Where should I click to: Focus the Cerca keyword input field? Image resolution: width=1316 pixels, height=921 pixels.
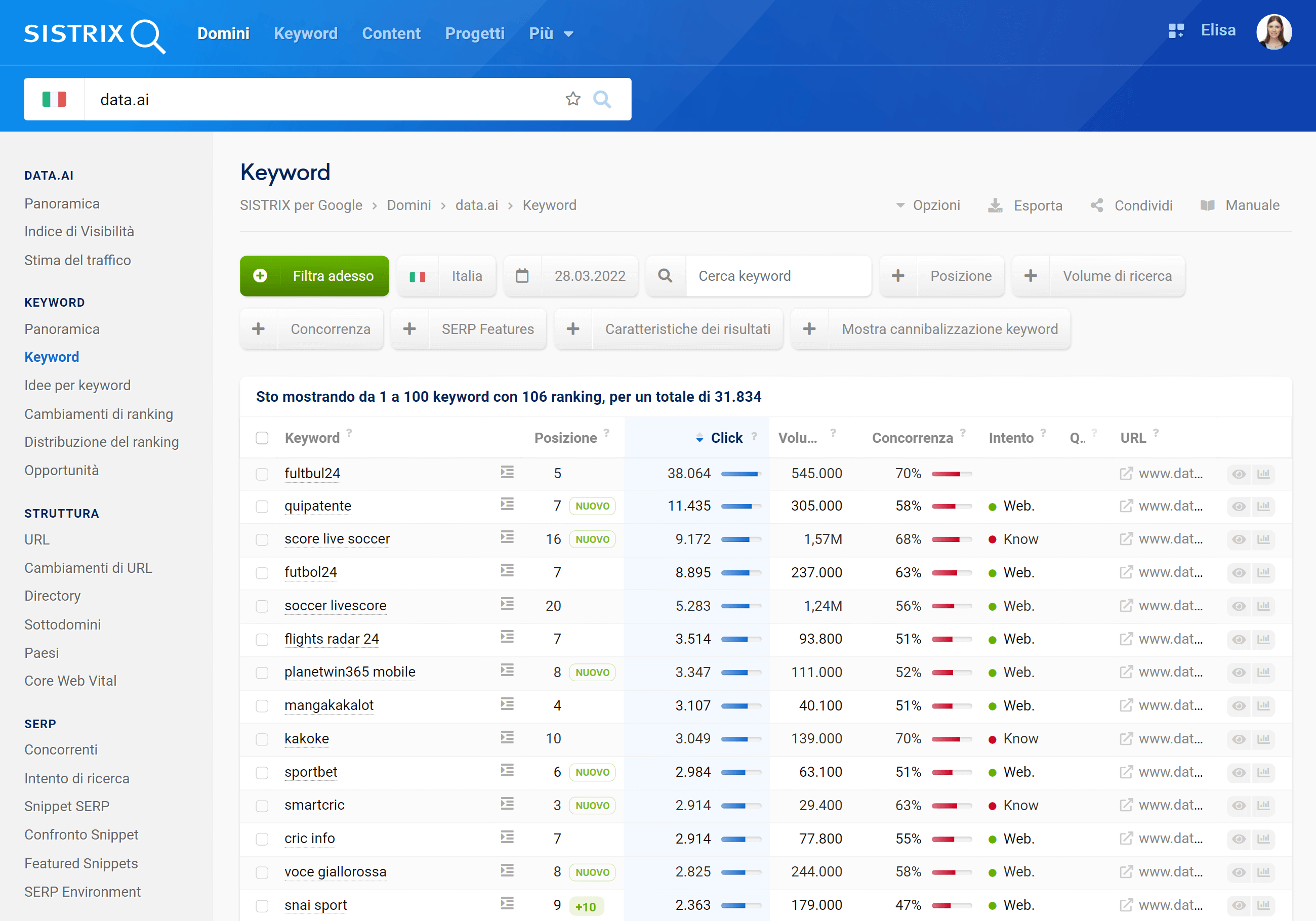pos(778,276)
